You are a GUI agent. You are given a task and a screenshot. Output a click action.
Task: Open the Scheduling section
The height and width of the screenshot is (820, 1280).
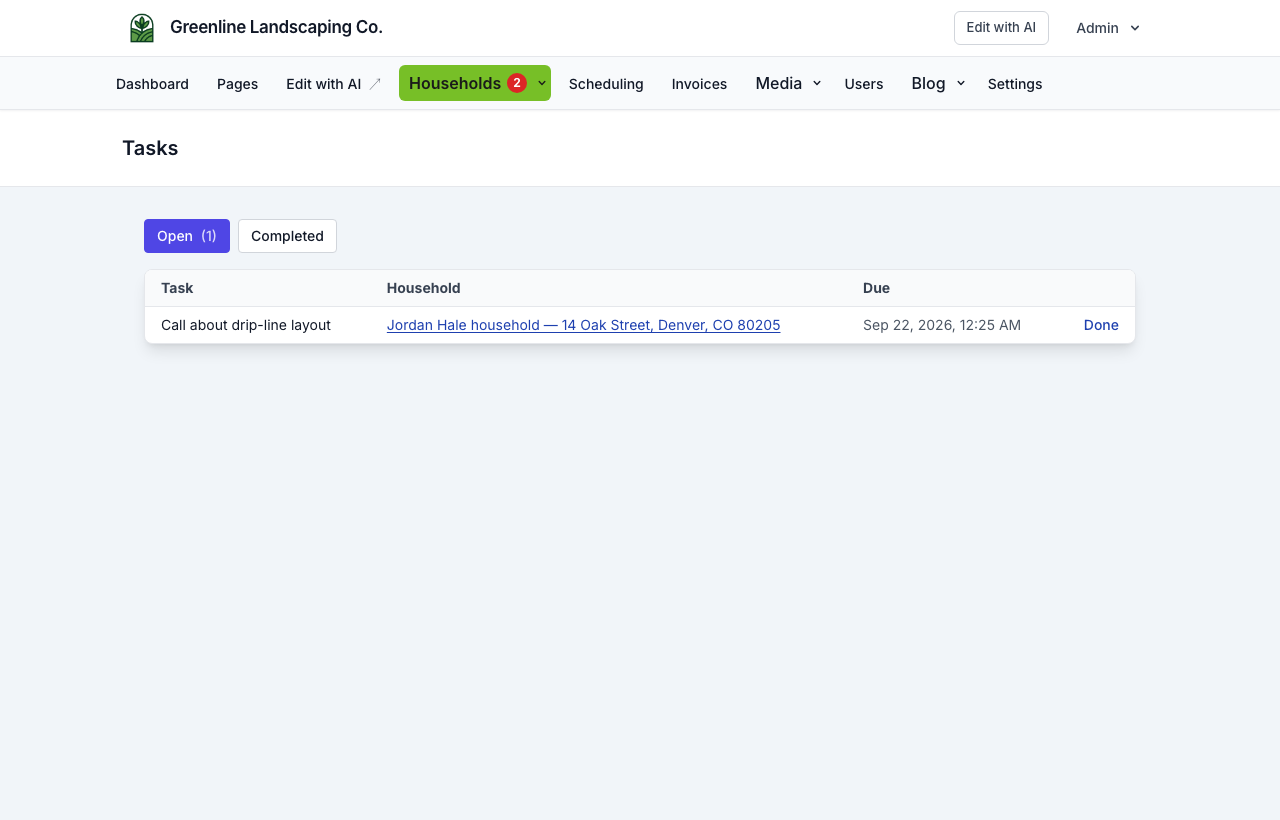[606, 84]
